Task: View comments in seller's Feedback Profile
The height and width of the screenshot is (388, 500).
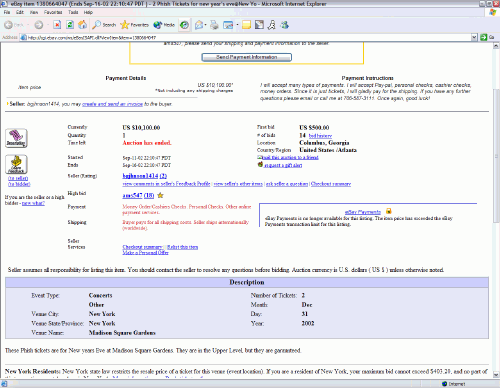Action: point(166,184)
